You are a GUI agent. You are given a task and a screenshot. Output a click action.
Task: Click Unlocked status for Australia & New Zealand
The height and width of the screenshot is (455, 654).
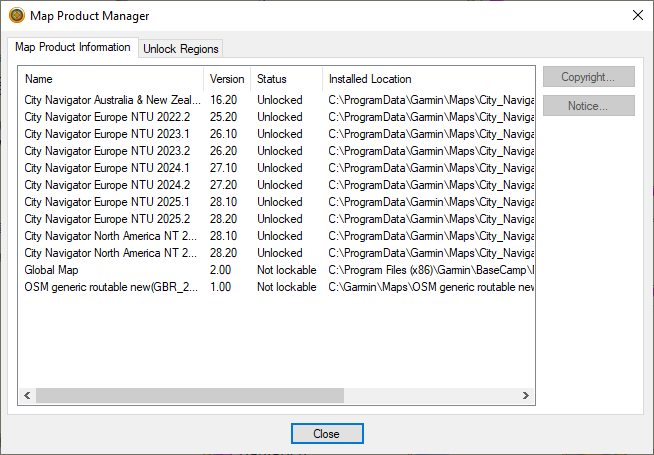click(x=279, y=100)
